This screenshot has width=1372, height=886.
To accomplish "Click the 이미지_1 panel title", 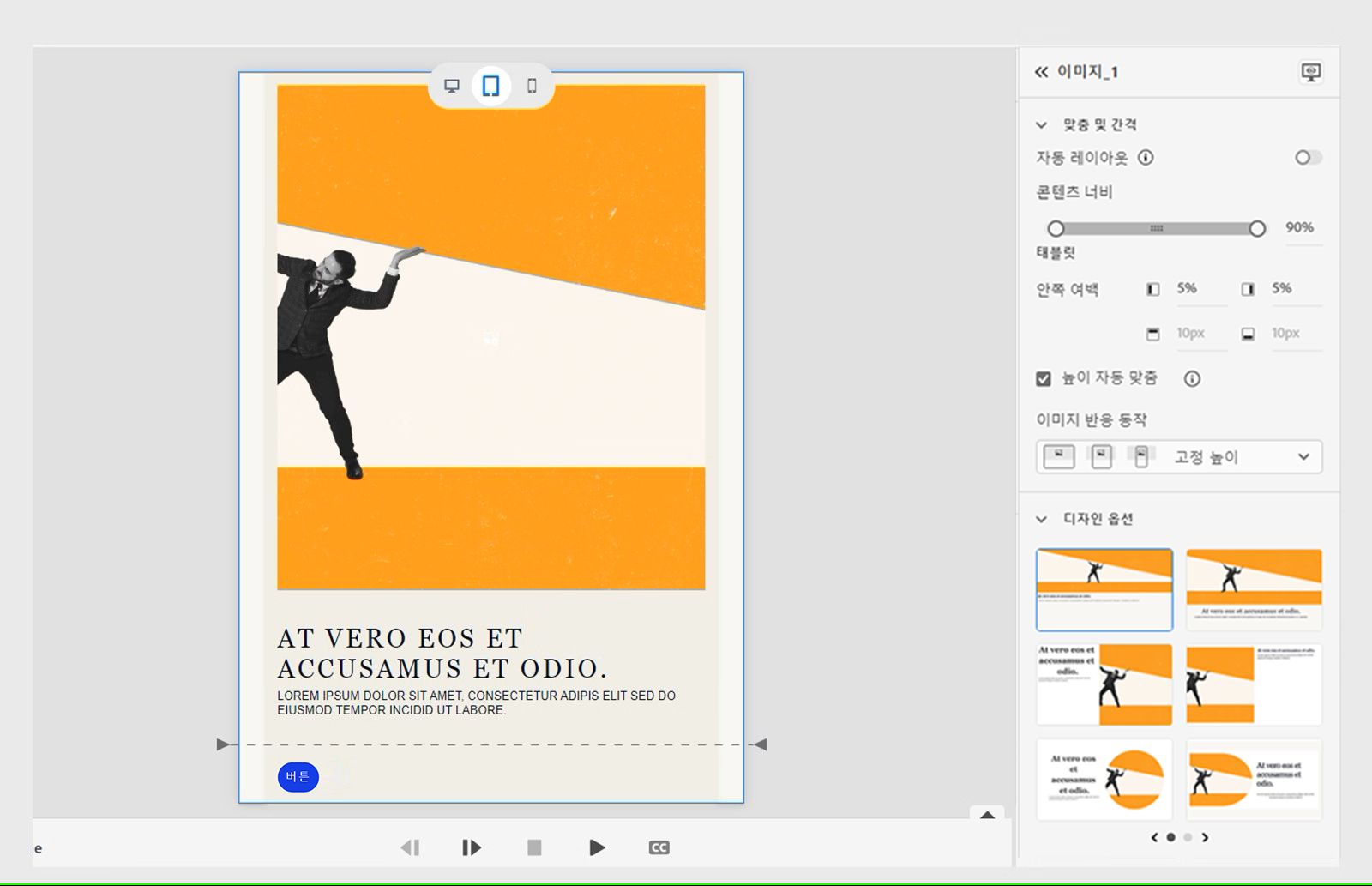I will pyautogui.click(x=1087, y=72).
